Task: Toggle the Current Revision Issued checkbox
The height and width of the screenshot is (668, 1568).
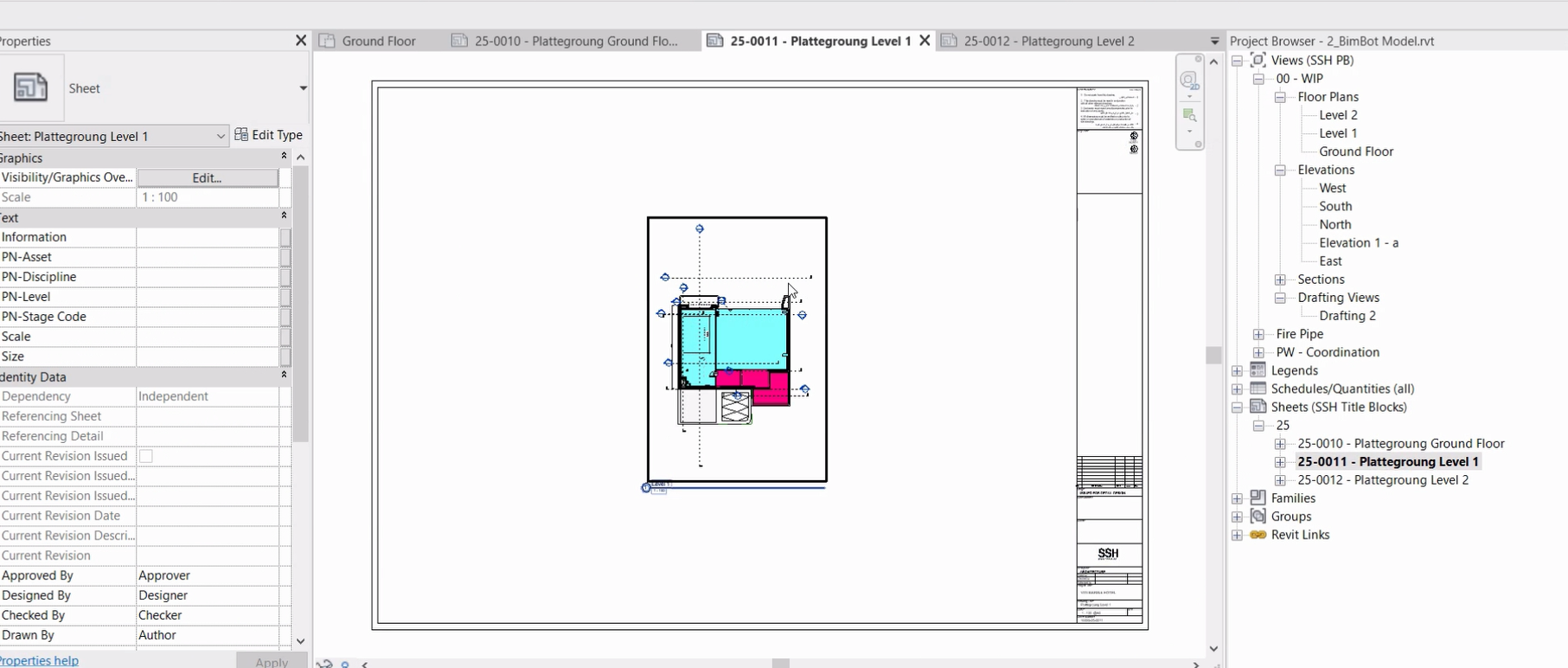Action: (x=146, y=456)
